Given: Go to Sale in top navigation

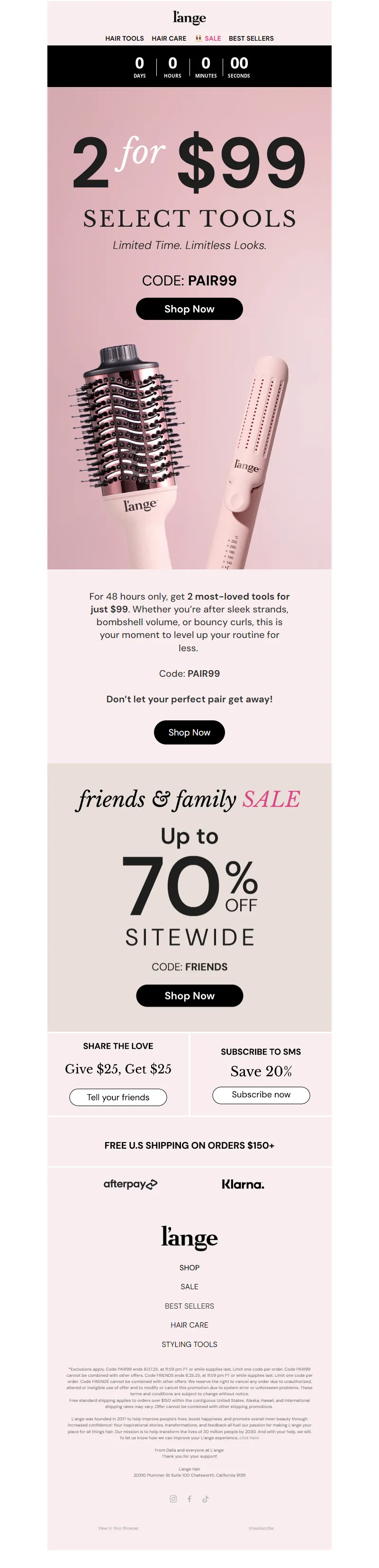Looking at the screenshot, I should click(x=212, y=38).
